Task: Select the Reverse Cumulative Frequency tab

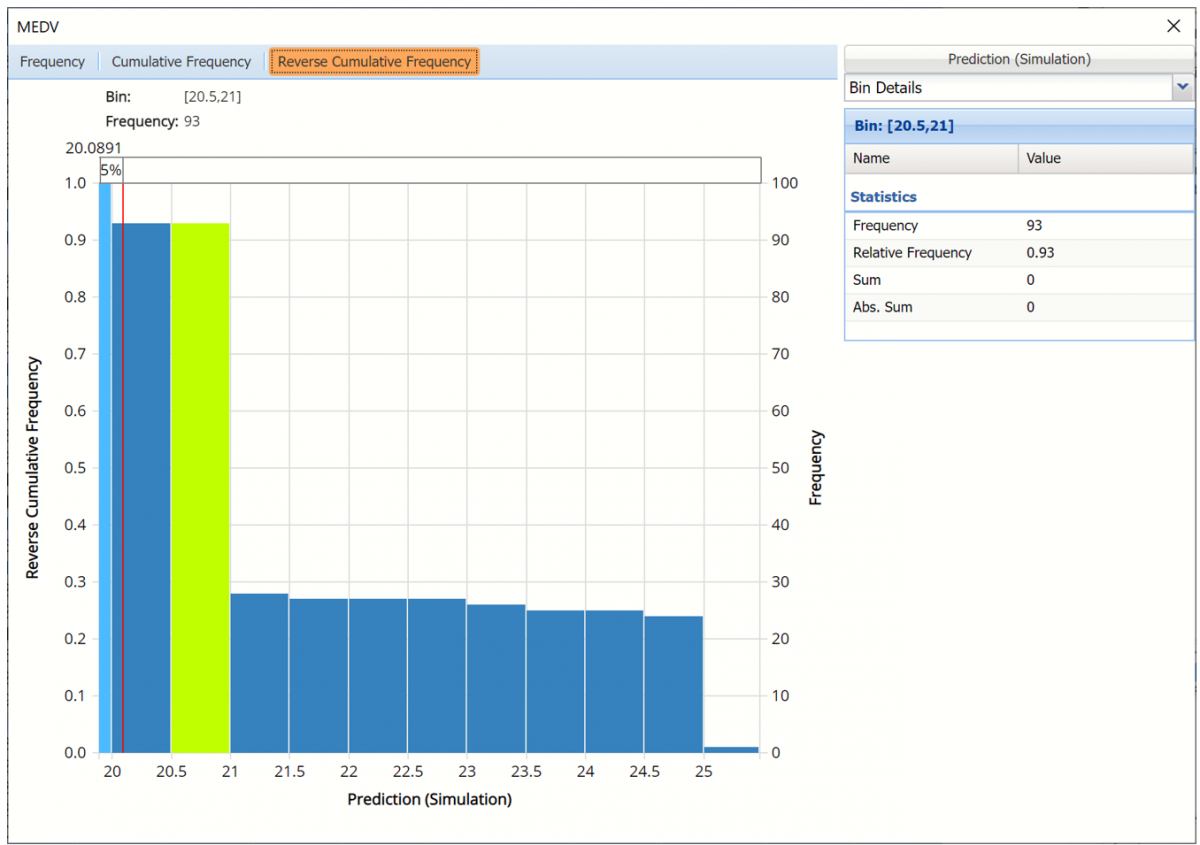Action: tap(374, 62)
